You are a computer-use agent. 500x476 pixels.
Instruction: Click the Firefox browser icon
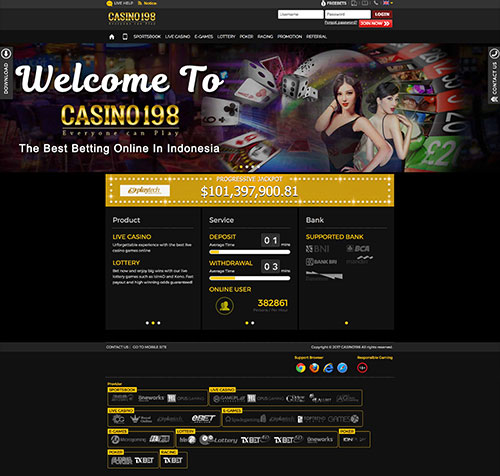click(314, 368)
